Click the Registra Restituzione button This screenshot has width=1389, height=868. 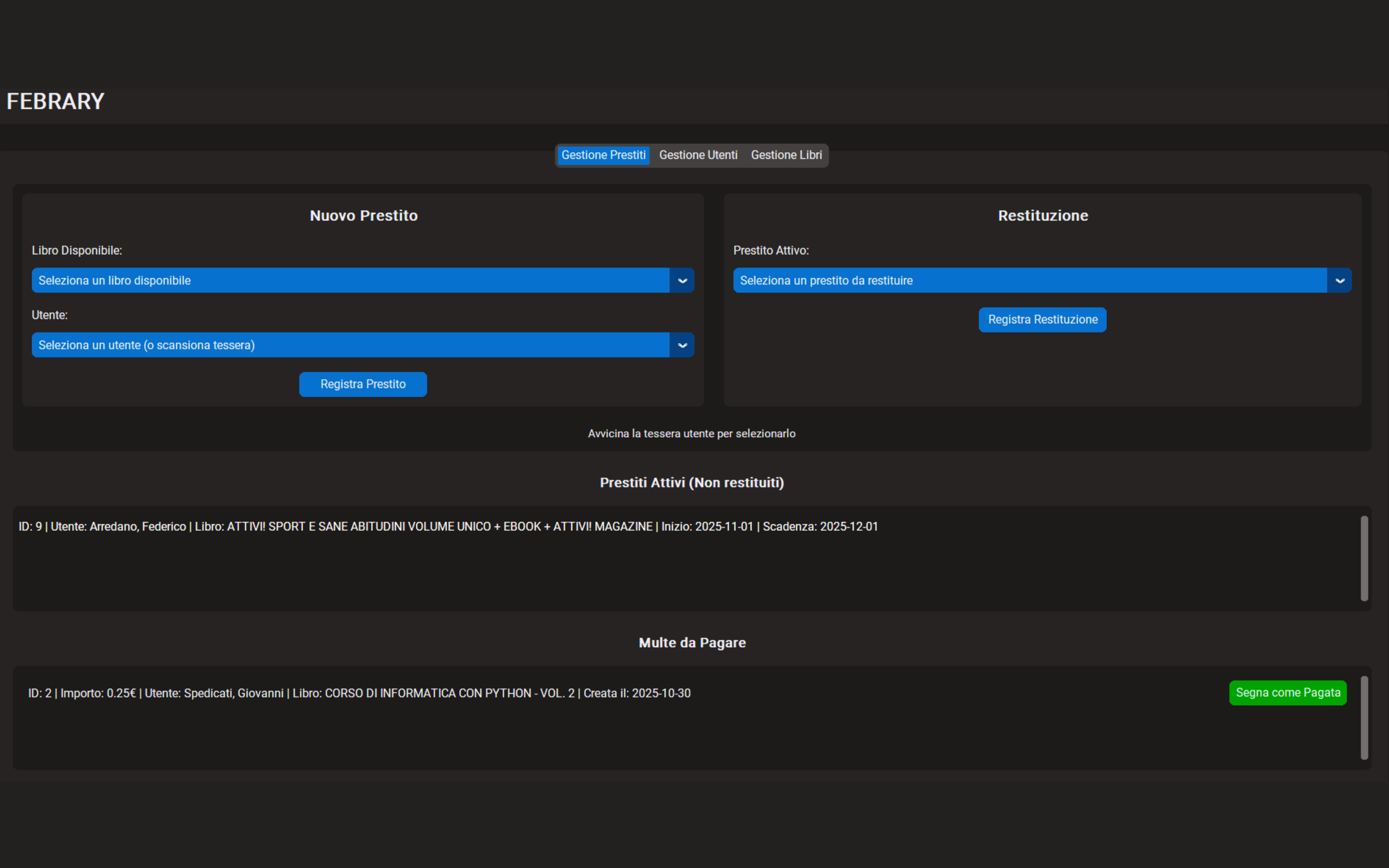1042,320
